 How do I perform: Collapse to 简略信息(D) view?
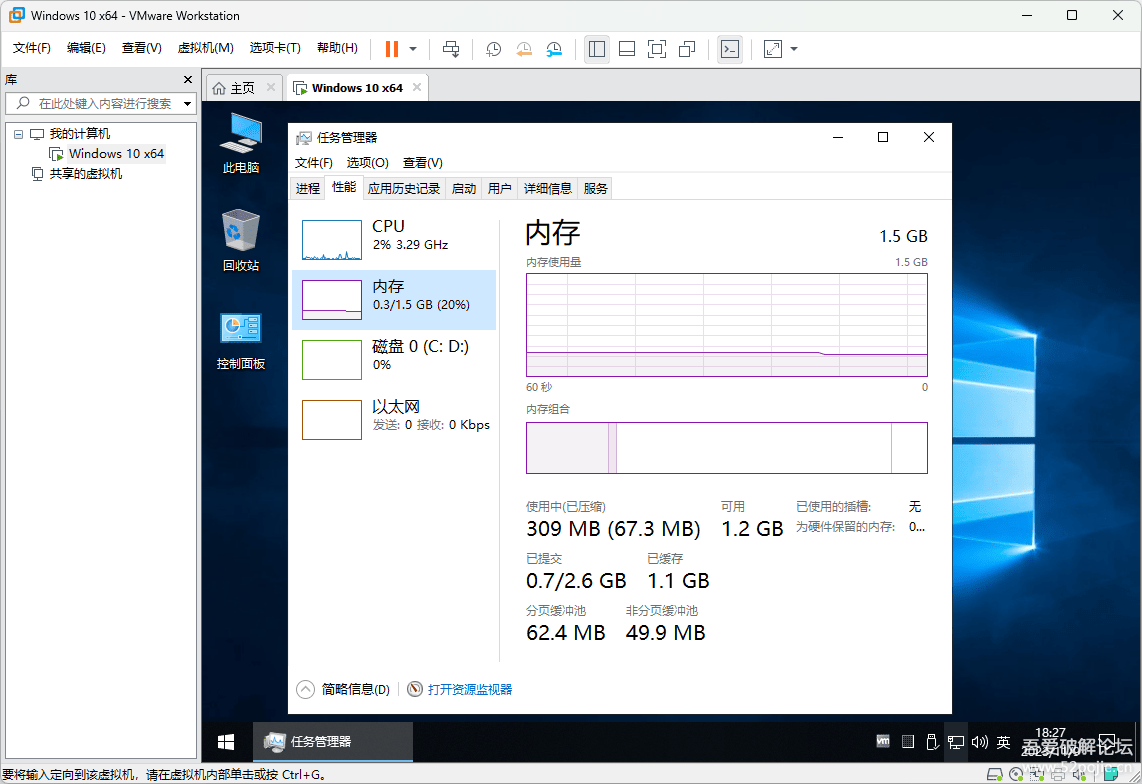click(343, 689)
